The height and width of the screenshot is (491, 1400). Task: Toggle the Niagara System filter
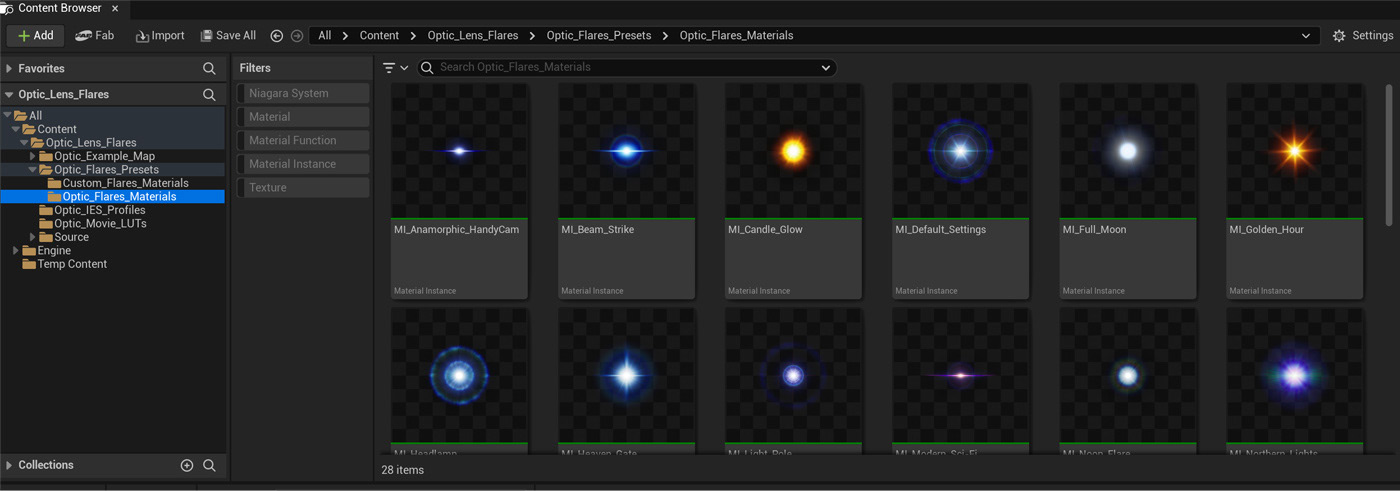303,93
